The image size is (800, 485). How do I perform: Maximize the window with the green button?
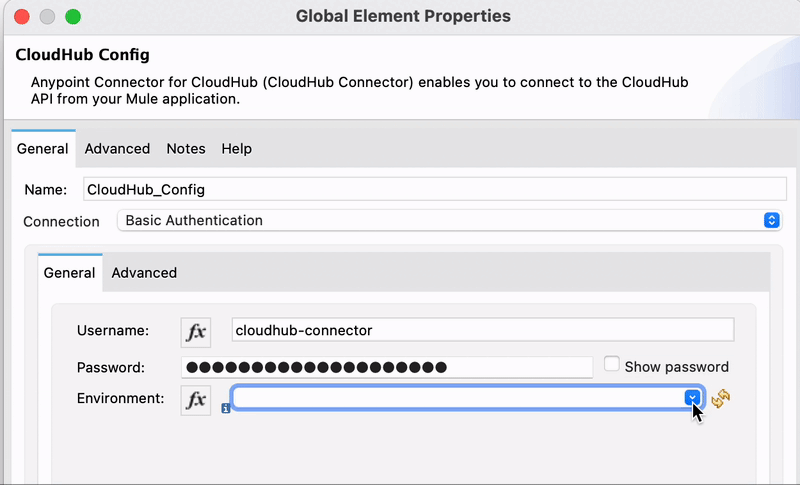click(x=73, y=17)
